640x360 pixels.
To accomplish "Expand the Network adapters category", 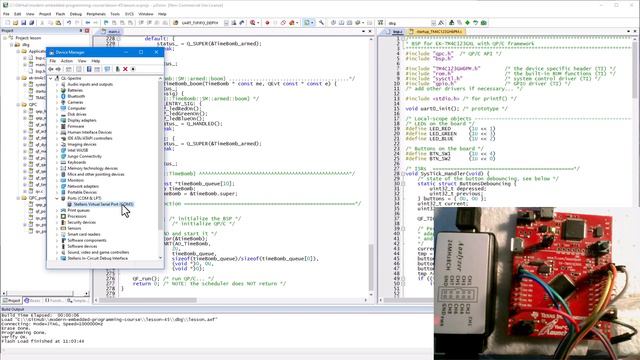I will 57,187.
